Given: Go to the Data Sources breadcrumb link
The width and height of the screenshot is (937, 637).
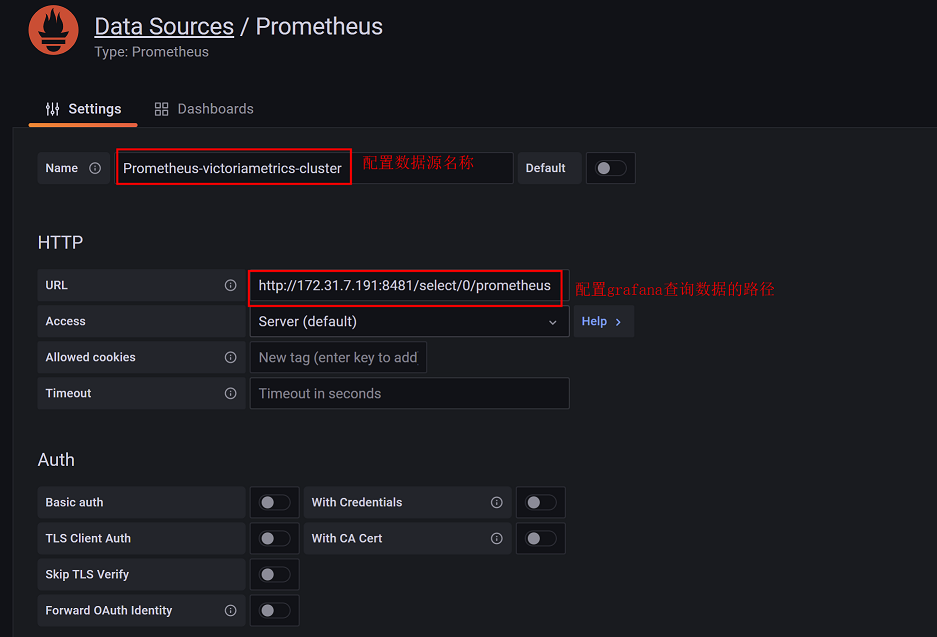Looking at the screenshot, I should [x=164, y=26].
